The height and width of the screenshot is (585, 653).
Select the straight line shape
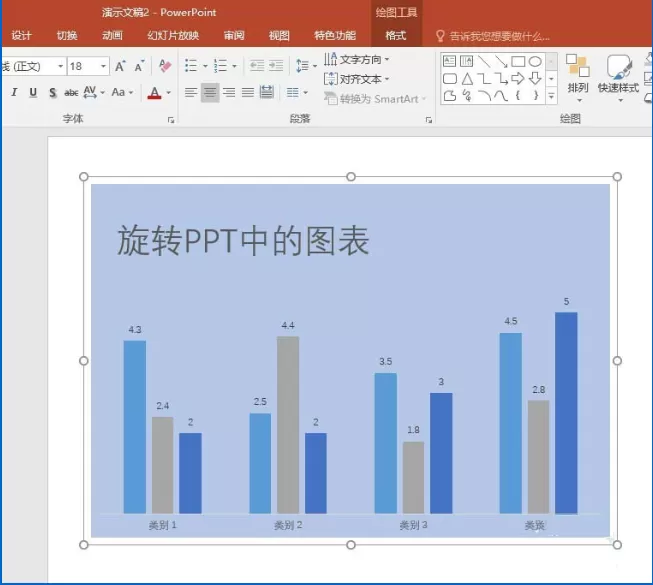click(x=484, y=61)
